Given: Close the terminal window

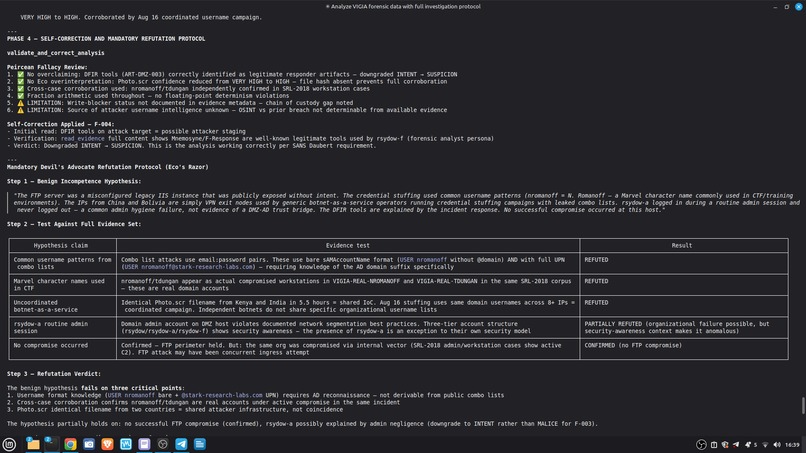Looking at the screenshot, I should (x=799, y=7).
